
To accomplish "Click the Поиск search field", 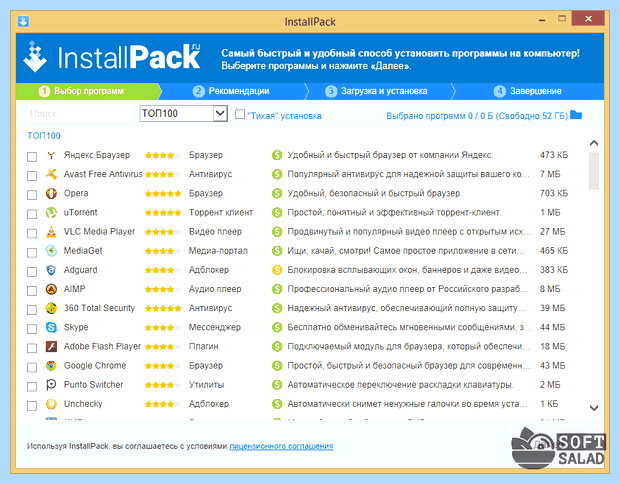I will point(81,114).
